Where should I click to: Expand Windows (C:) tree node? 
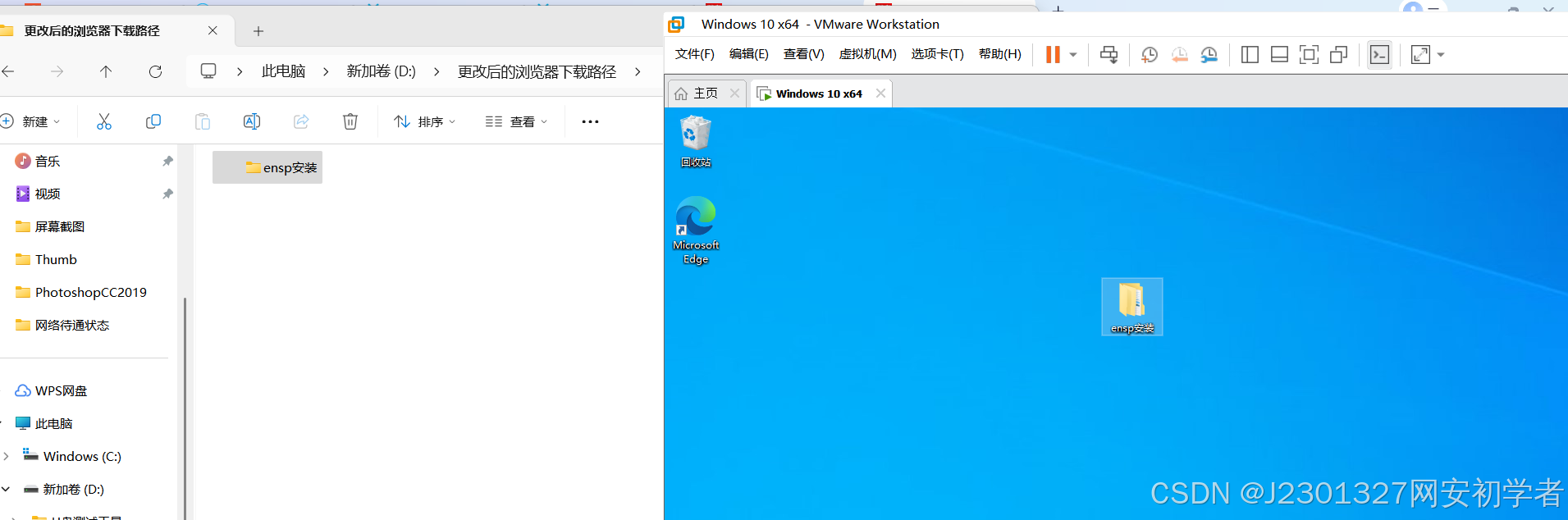tap(7, 456)
